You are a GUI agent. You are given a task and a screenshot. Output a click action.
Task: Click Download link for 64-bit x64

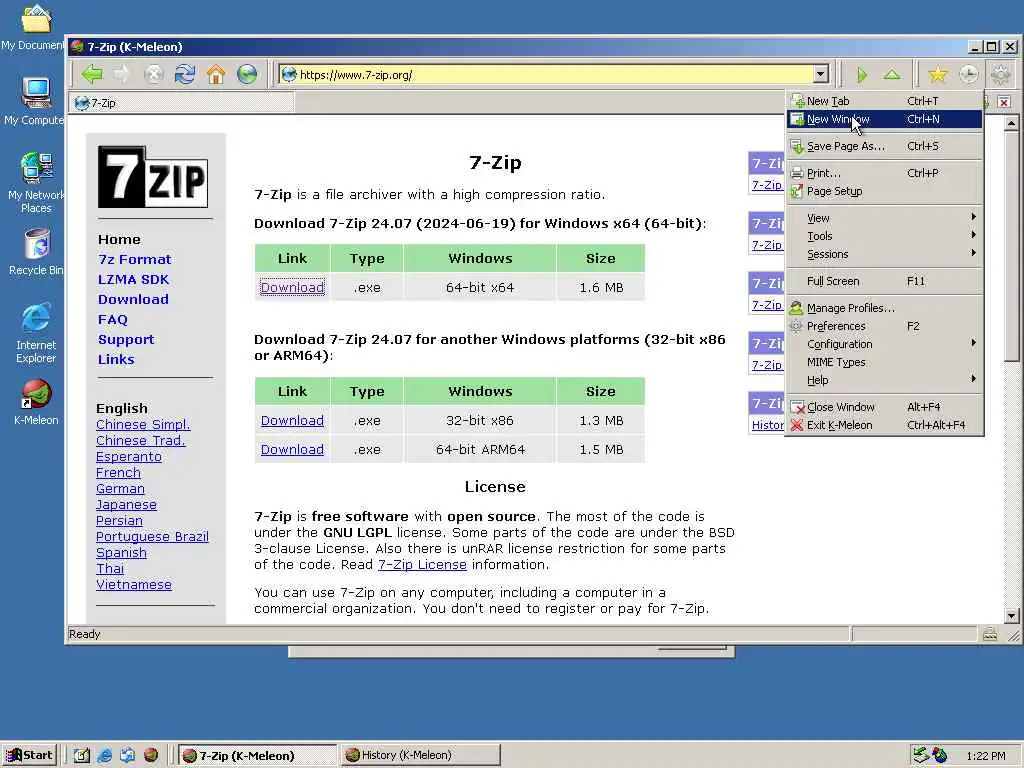click(292, 287)
